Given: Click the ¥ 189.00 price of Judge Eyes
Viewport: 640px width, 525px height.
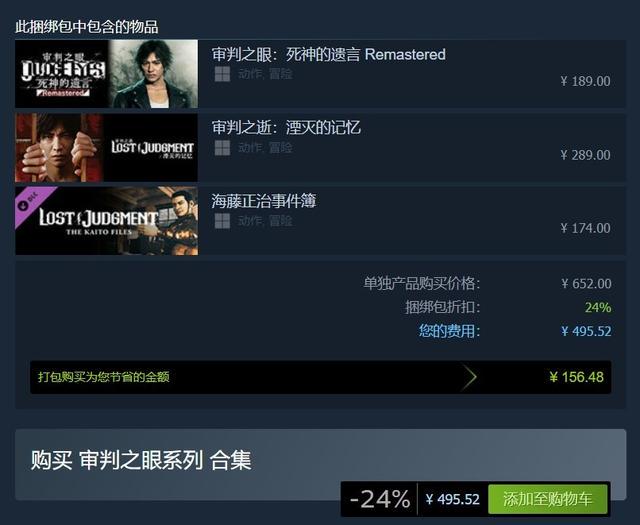Looking at the screenshot, I should (x=586, y=81).
